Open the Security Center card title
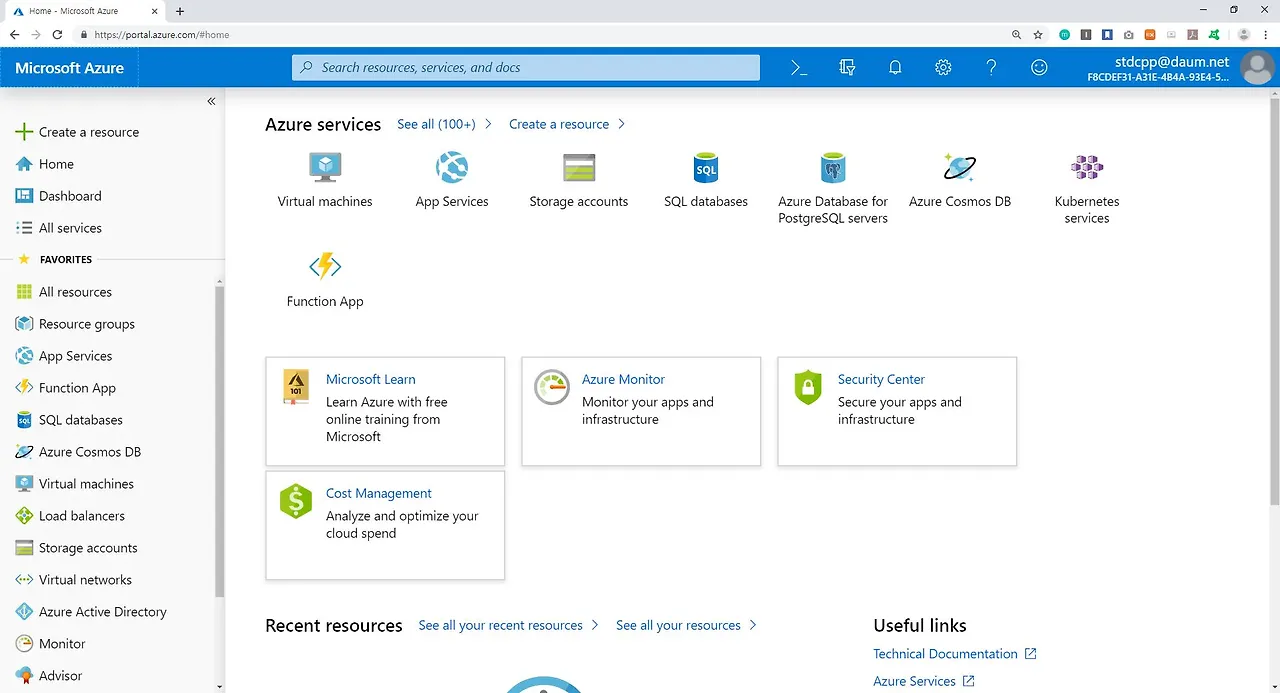This screenshot has height=693, width=1280. (x=881, y=379)
